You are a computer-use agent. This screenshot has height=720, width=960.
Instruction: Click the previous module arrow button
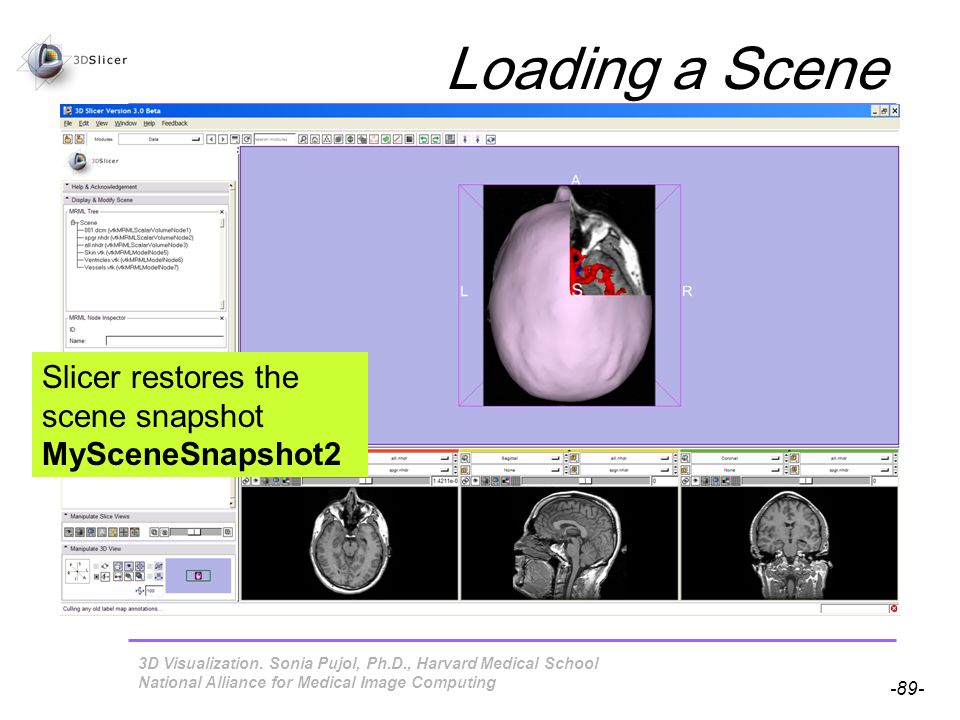tap(211, 139)
